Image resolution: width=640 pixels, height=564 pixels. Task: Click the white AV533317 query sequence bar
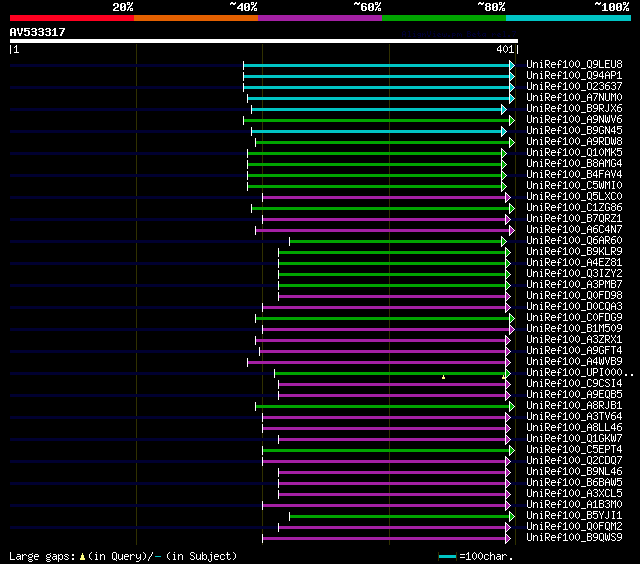tap(264, 41)
